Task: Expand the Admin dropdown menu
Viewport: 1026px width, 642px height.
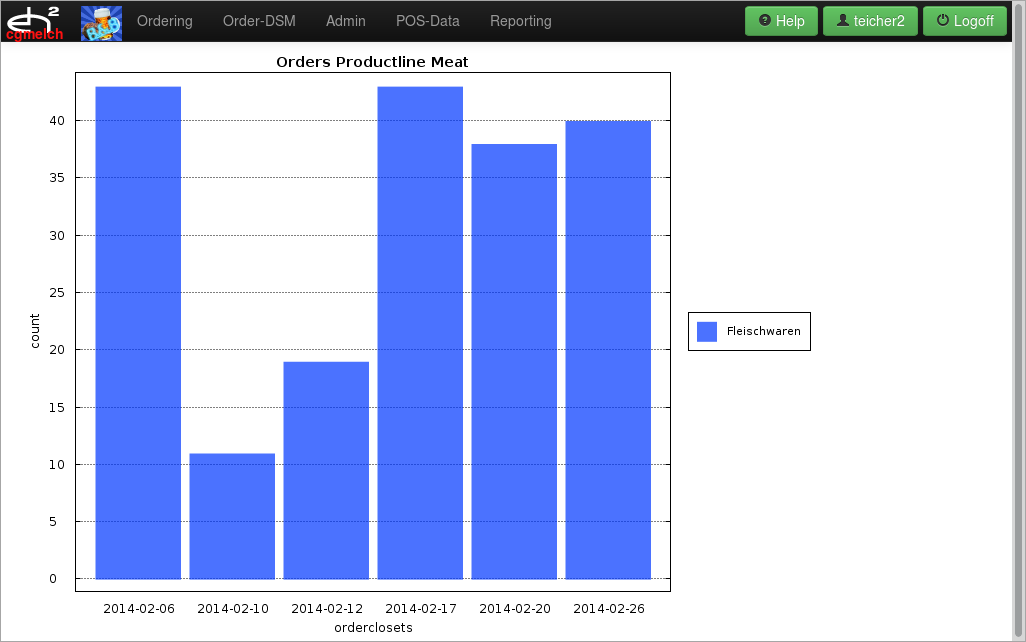Action: [345, 21]
